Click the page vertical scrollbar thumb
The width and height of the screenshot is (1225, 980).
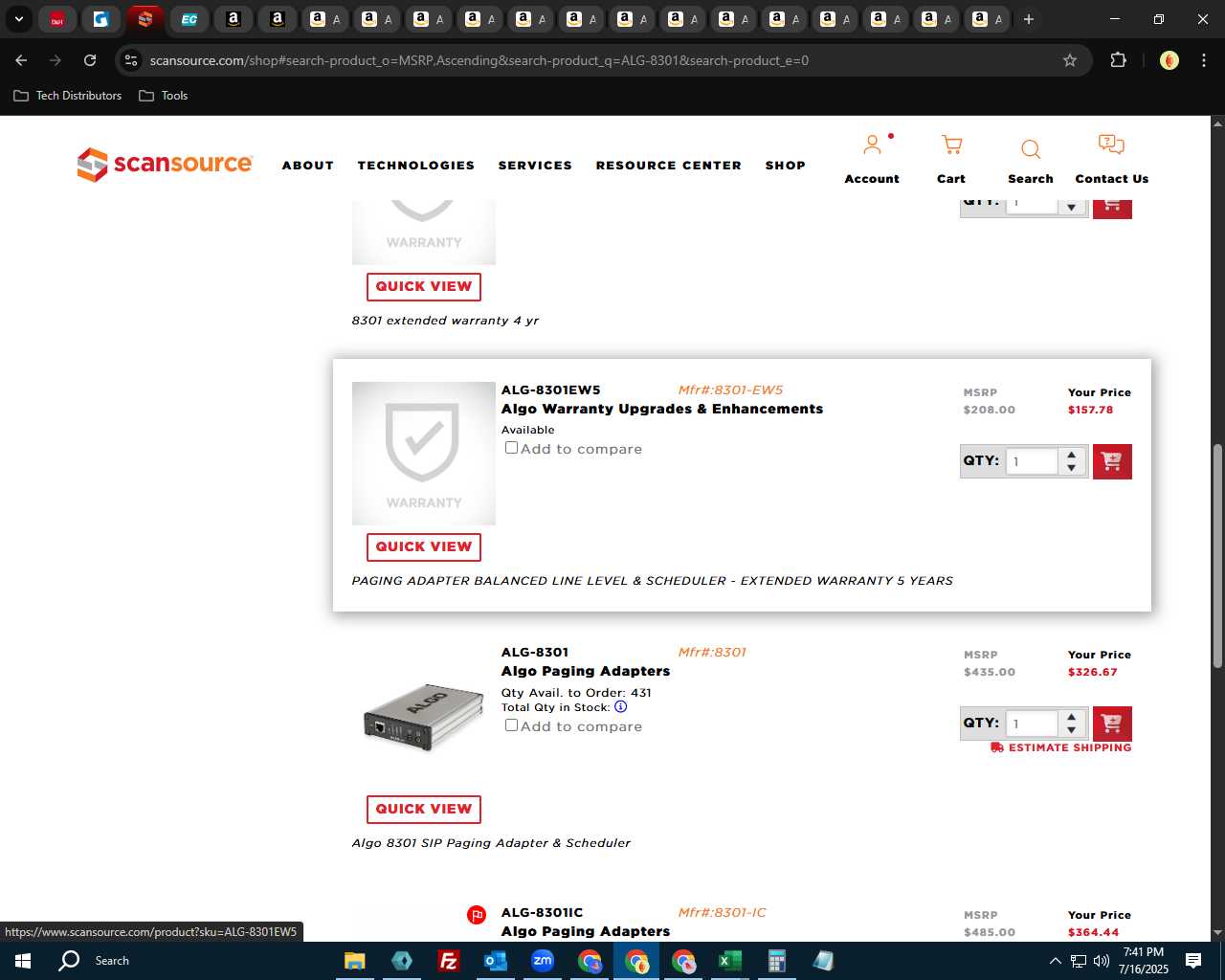click(x=1217, y=555)
